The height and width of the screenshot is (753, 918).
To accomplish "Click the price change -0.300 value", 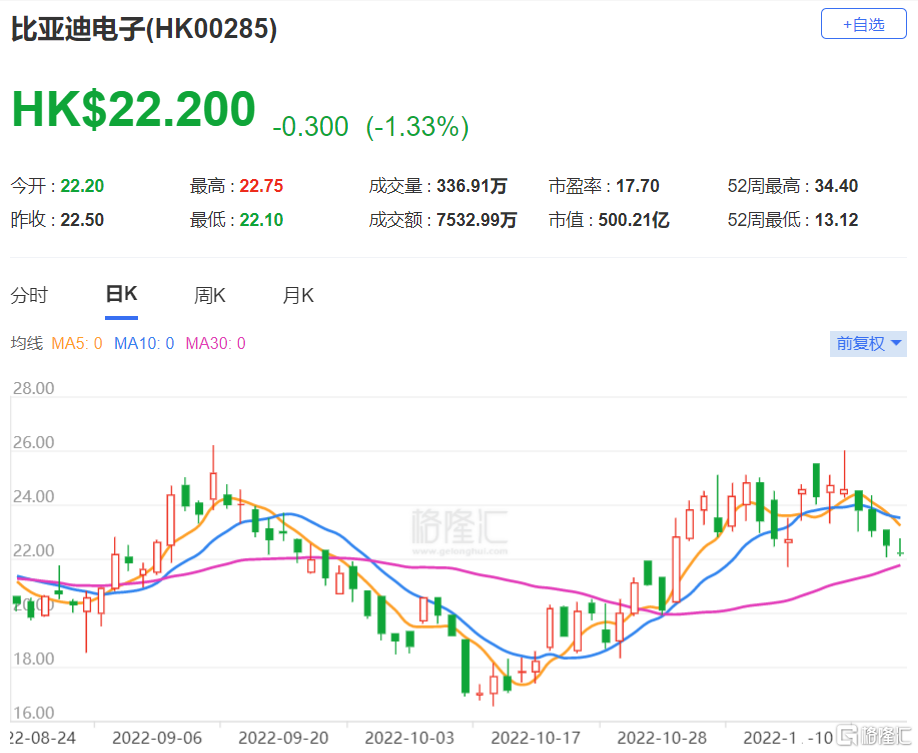I will pos(311,126).
